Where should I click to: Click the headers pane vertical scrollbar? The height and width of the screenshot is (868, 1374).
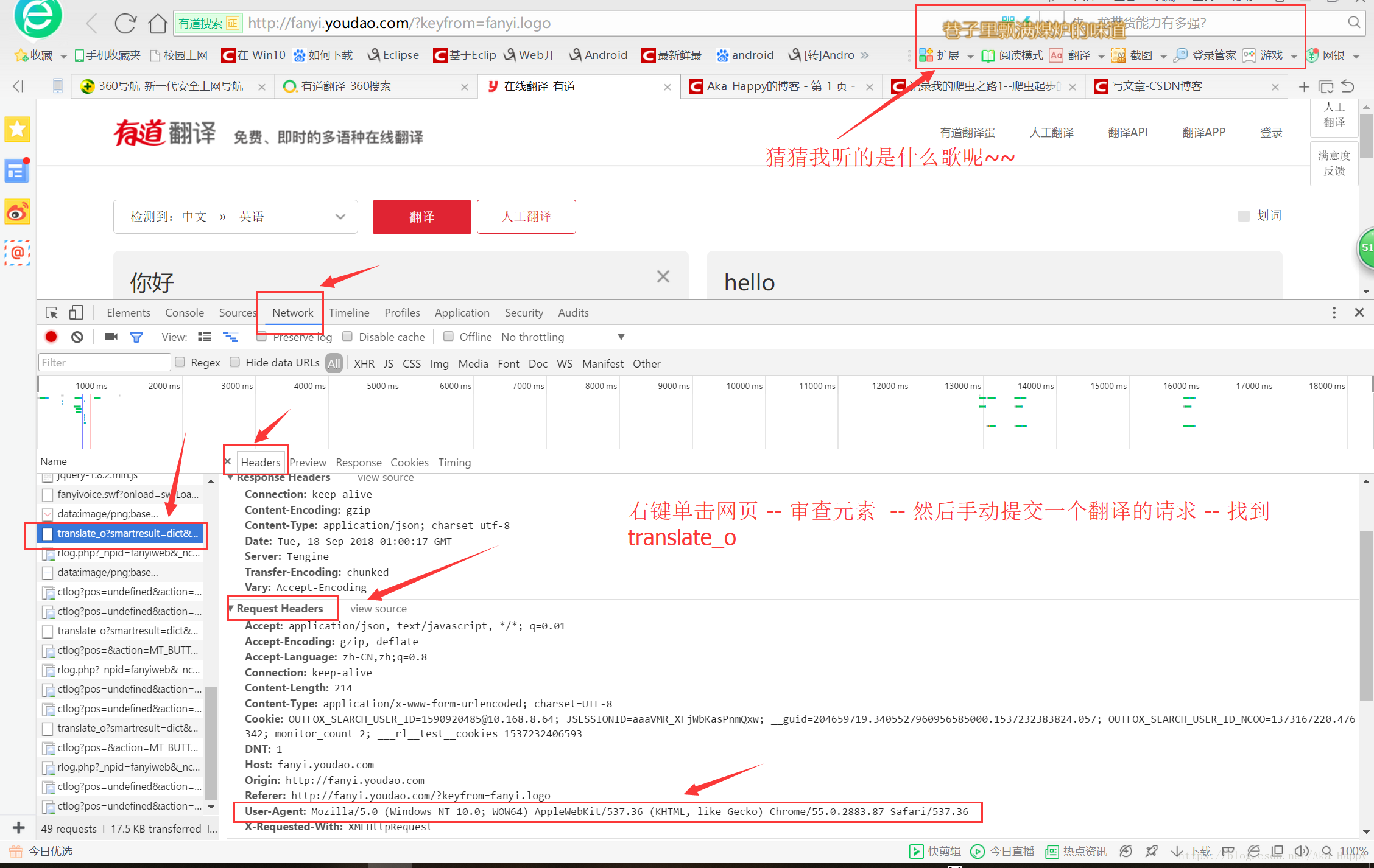1366,615
